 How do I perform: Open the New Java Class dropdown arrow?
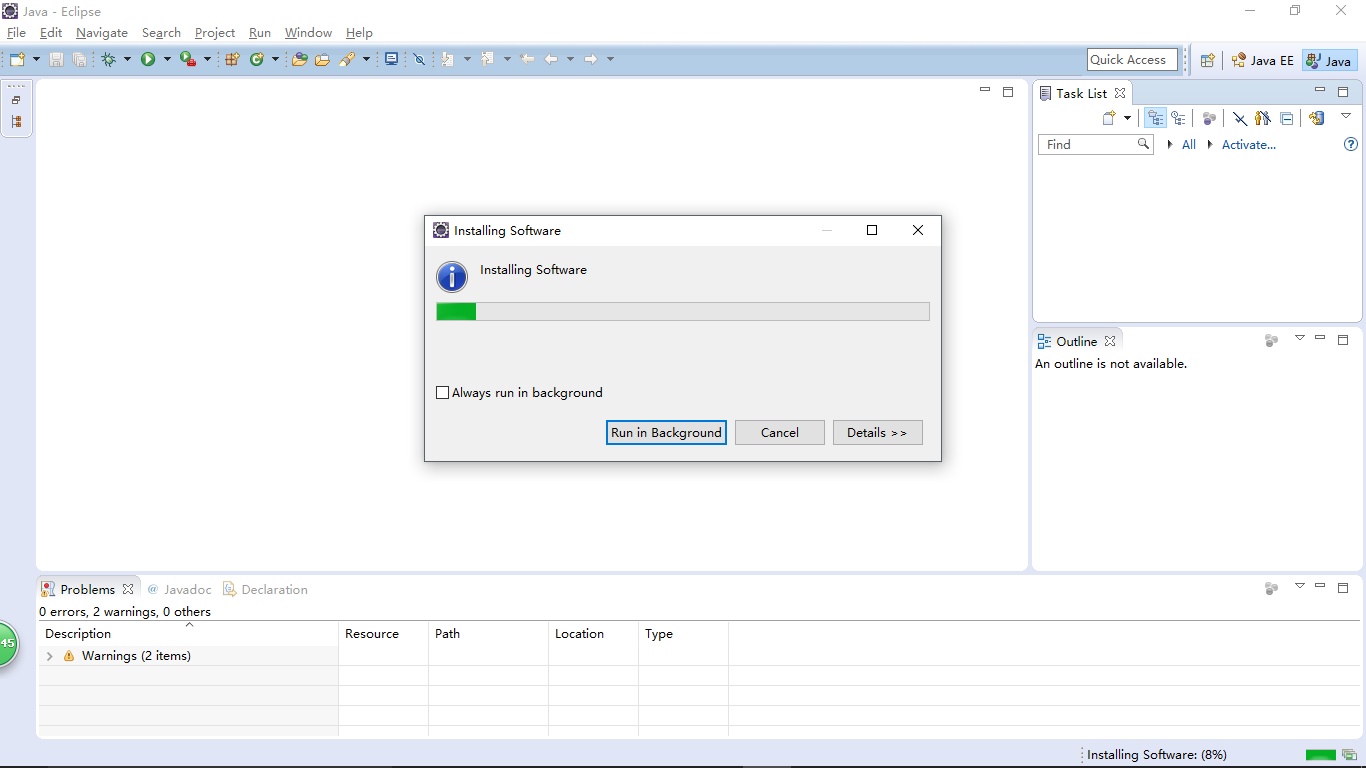pyautogui.click(x=275, y=59)
